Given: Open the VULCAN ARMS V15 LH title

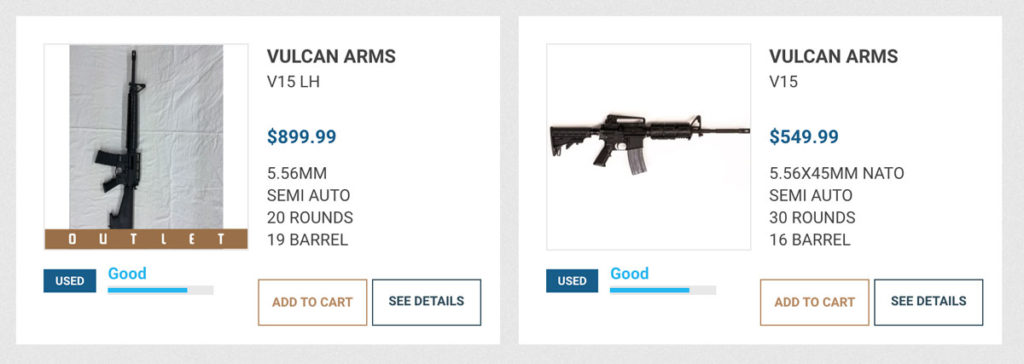Looking at the screenshot, I should [x=331, y=56].
